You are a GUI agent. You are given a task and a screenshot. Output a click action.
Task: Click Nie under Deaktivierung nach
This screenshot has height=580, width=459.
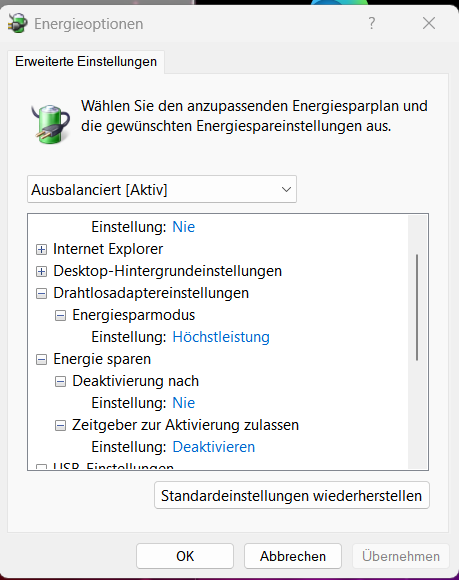[183, 403]
